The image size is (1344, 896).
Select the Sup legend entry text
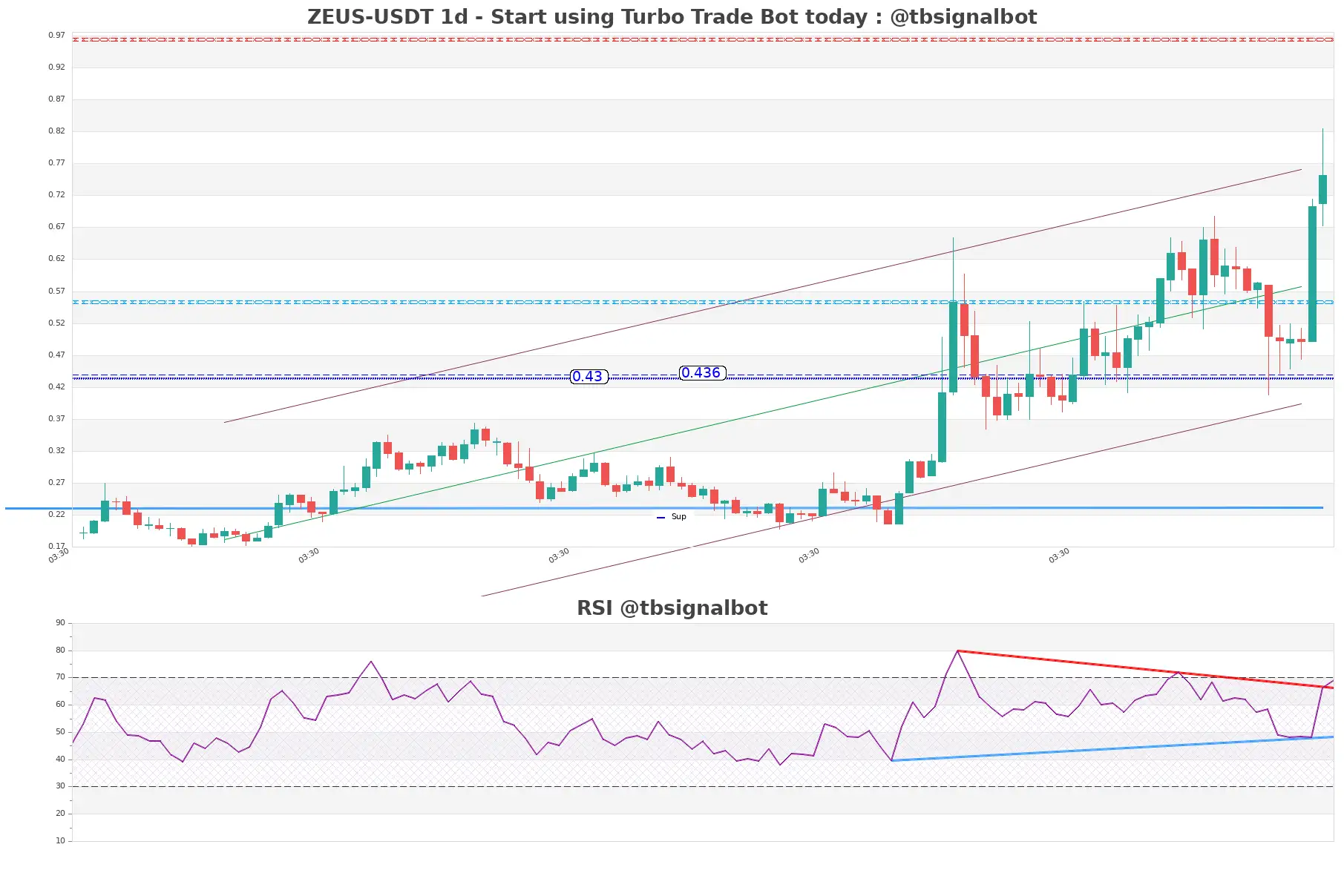[679, 517]
